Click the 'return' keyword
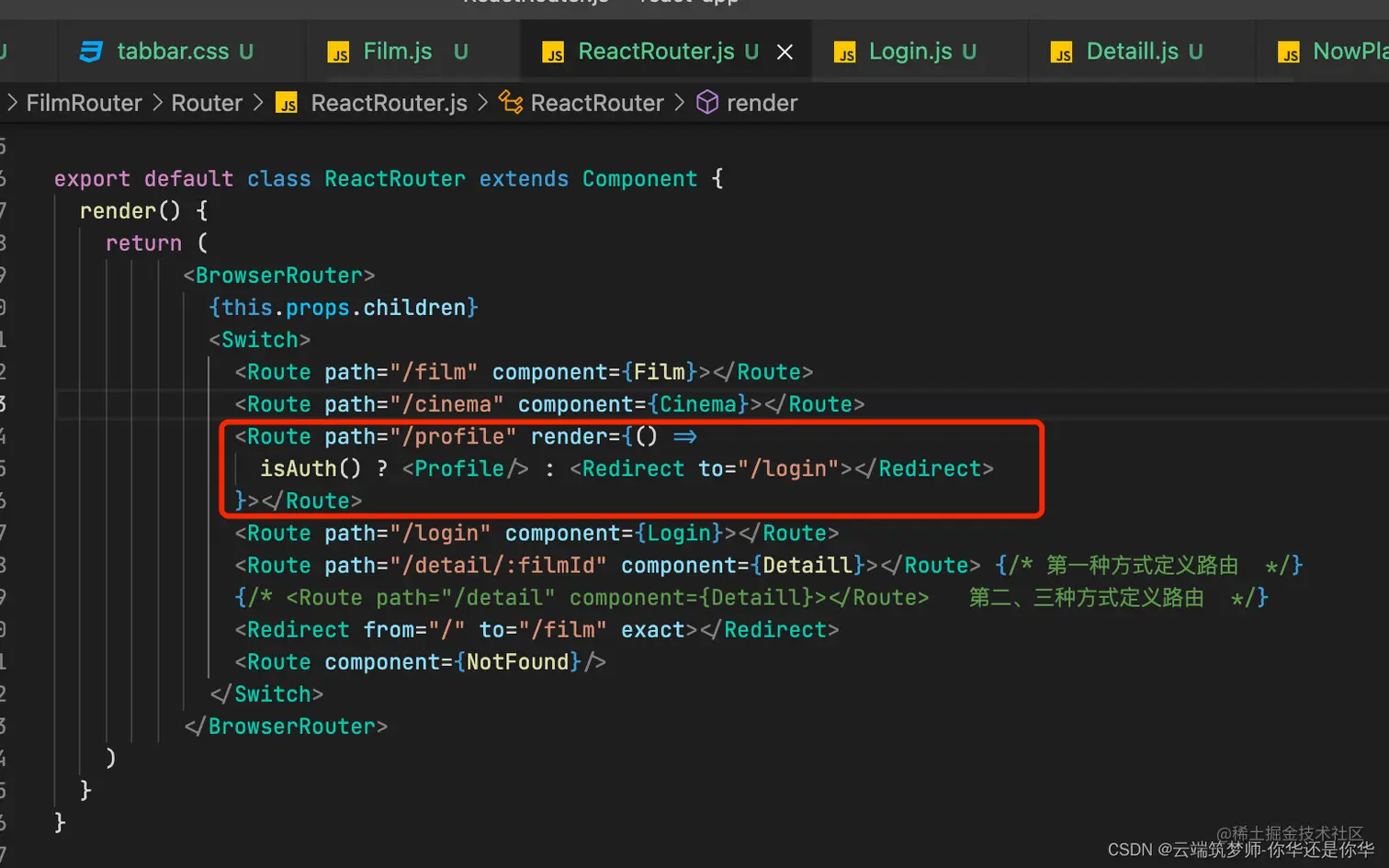The height and width of the screenshot is (868, 1389). click(x=143, y=243)
